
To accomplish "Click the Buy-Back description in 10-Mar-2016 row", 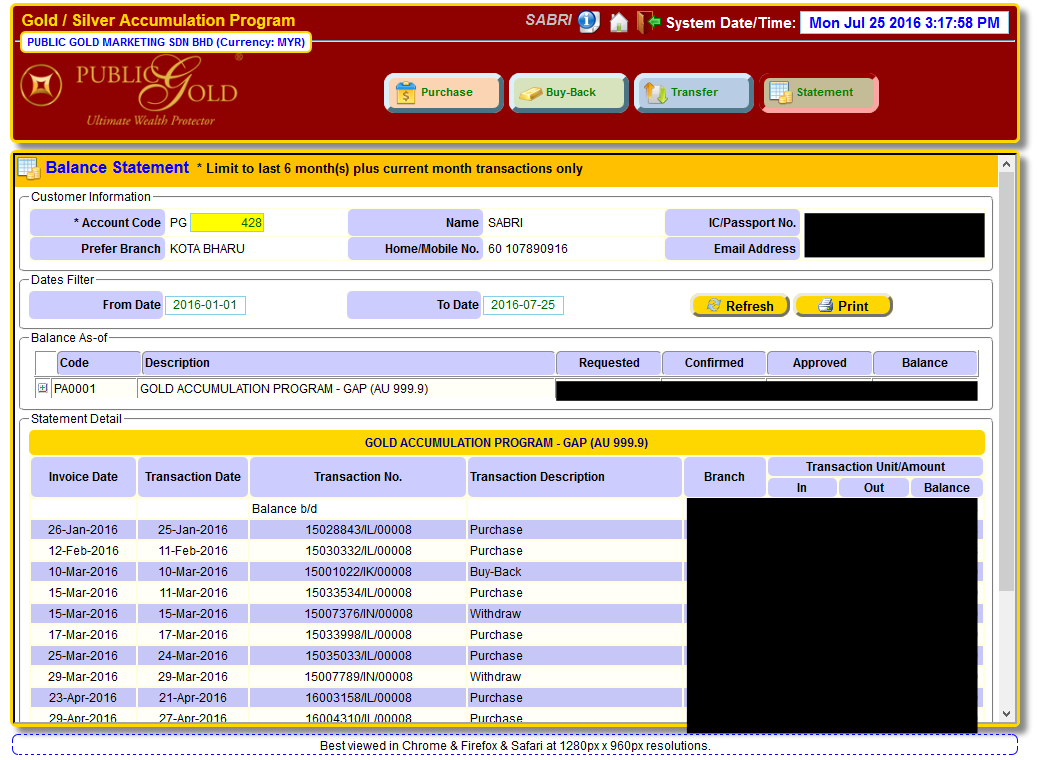I will click(495, 572).
